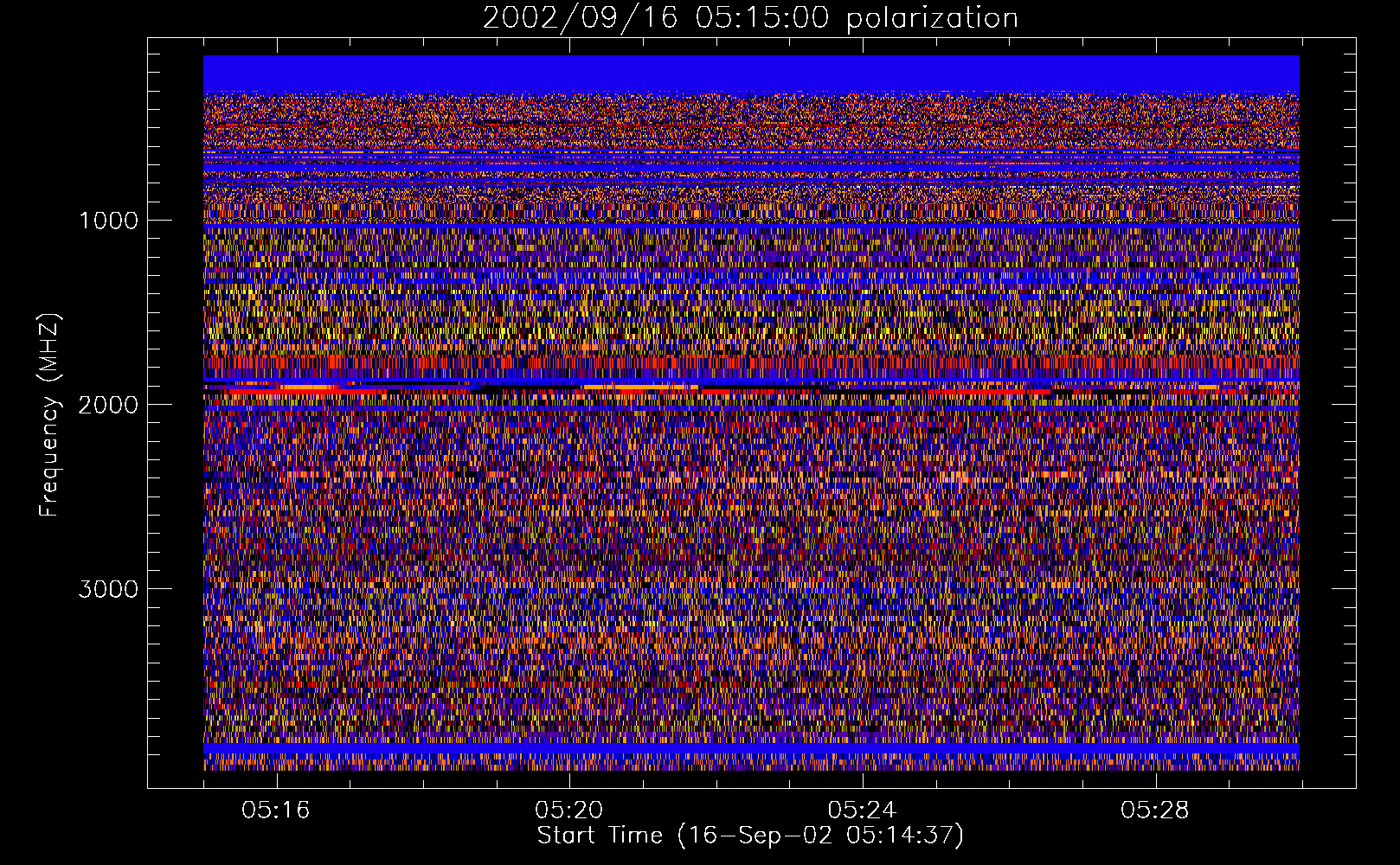Image resolution: width=1400 pixels, height=865 pixels.
Task: Click the "05:16" time tick label
Action: [276, 811]
